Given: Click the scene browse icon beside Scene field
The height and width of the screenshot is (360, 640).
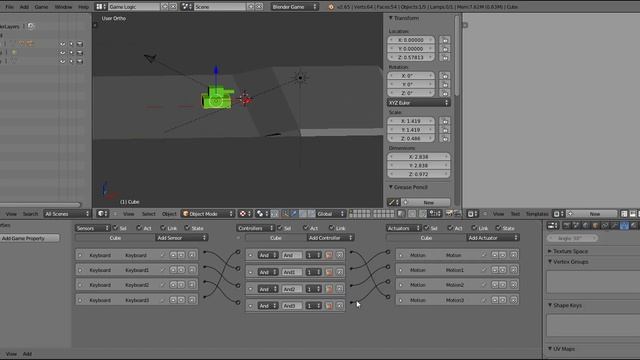Looking at the screenshot, I should pos(187,7).
